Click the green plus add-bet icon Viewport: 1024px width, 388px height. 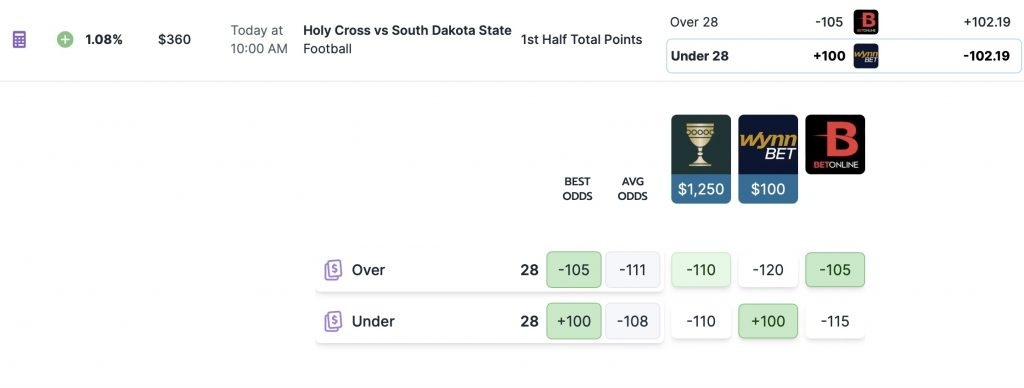pos(65,40)
